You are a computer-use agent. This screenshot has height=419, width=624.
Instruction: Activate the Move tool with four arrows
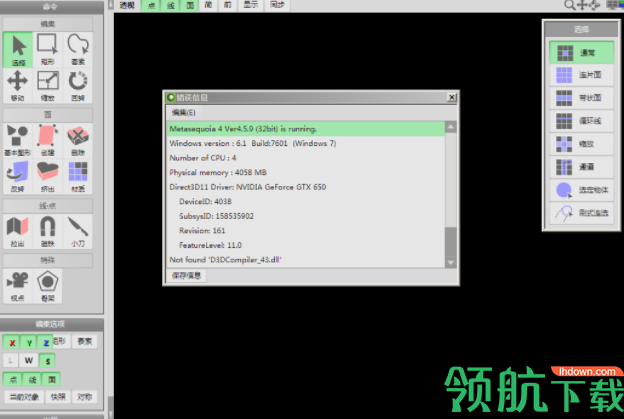pyautogui.click(x=18, y=86)
